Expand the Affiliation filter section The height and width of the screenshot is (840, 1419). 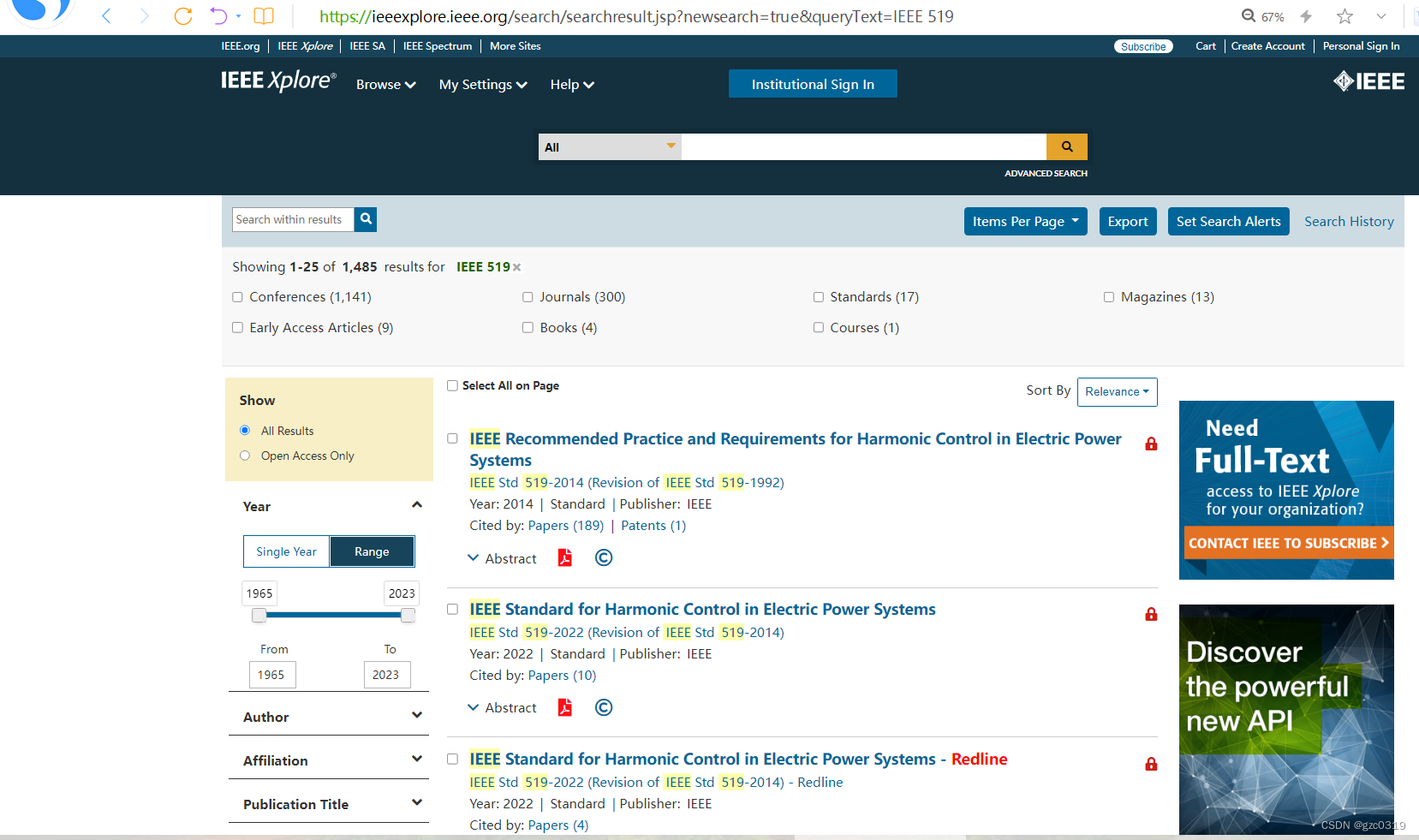417,759
